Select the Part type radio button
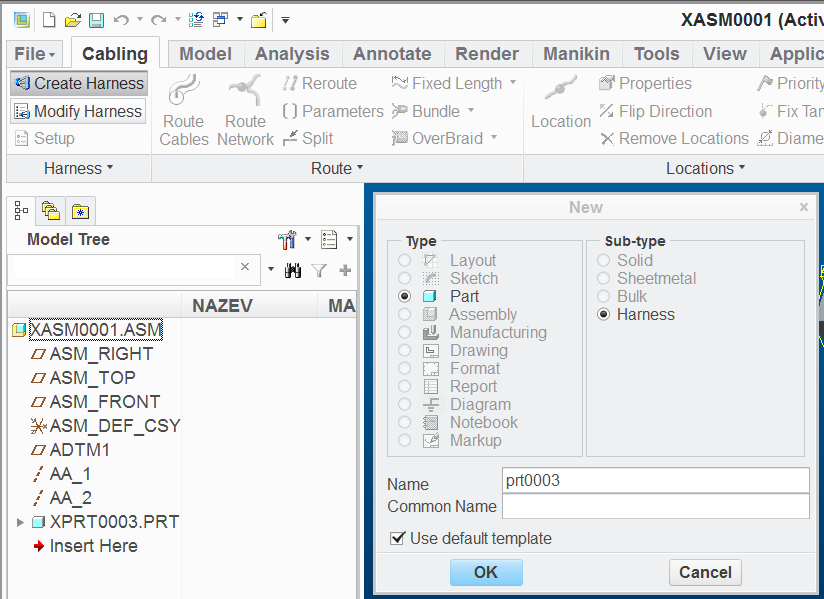 pyautogui.click(x=404, y=296)
